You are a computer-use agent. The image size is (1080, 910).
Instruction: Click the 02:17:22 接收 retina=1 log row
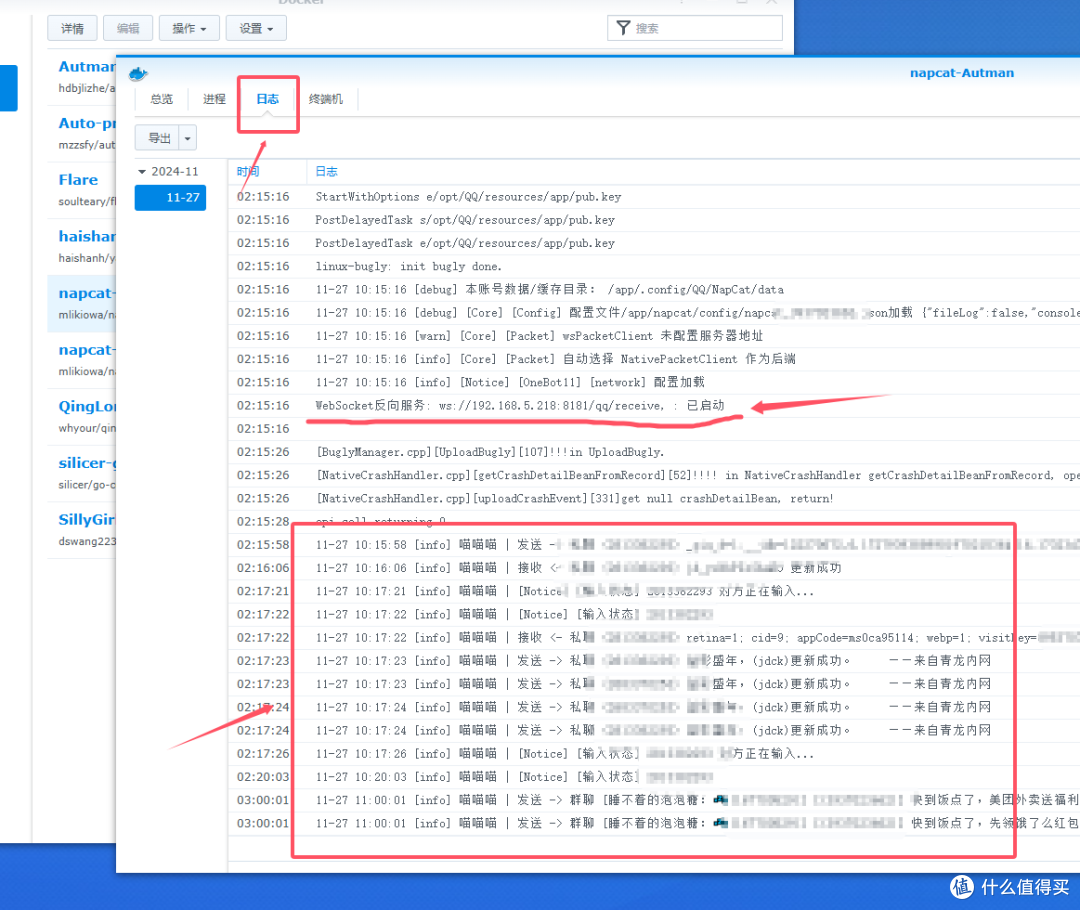654,638
